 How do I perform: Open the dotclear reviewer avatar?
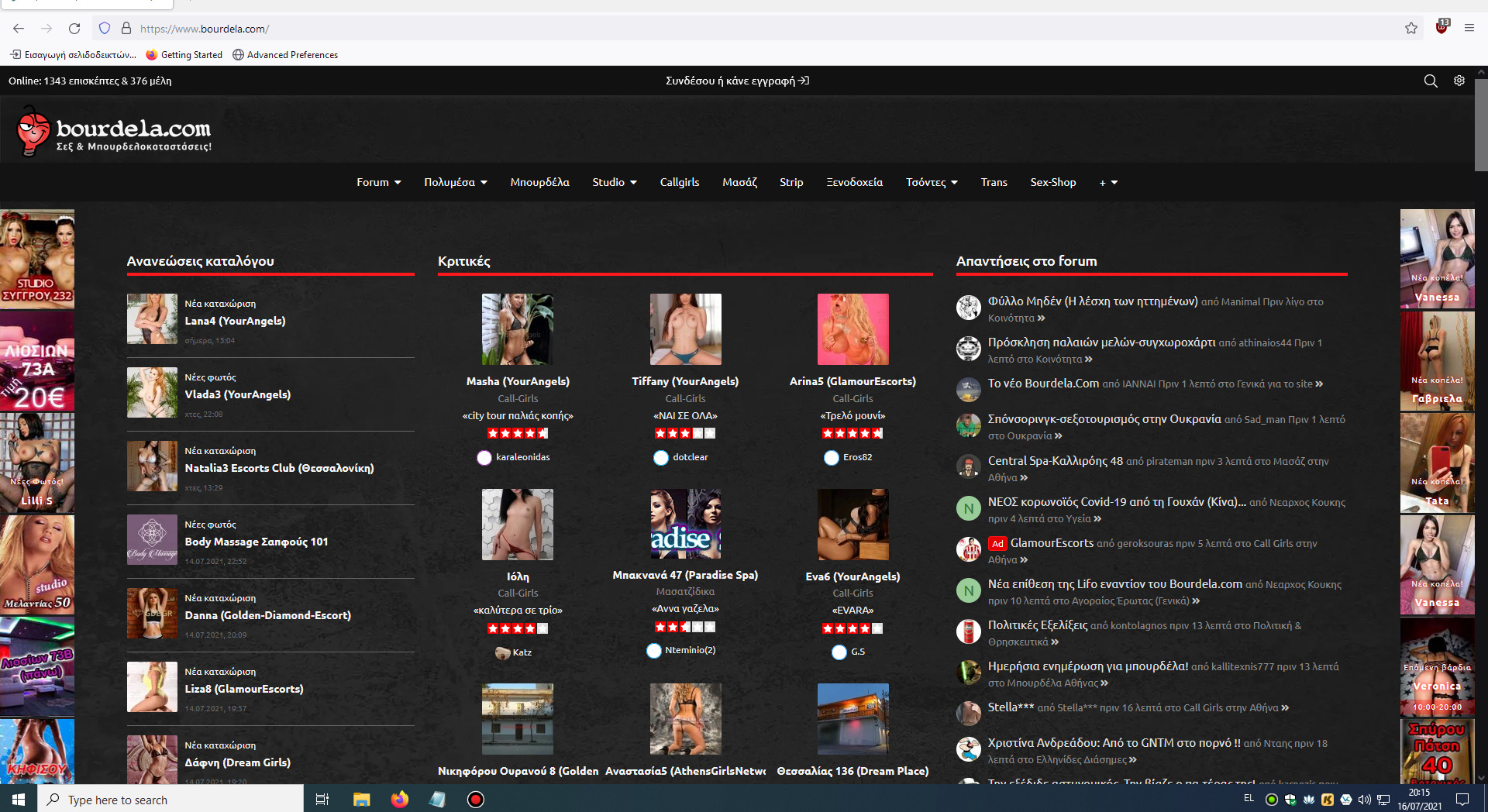661,458
